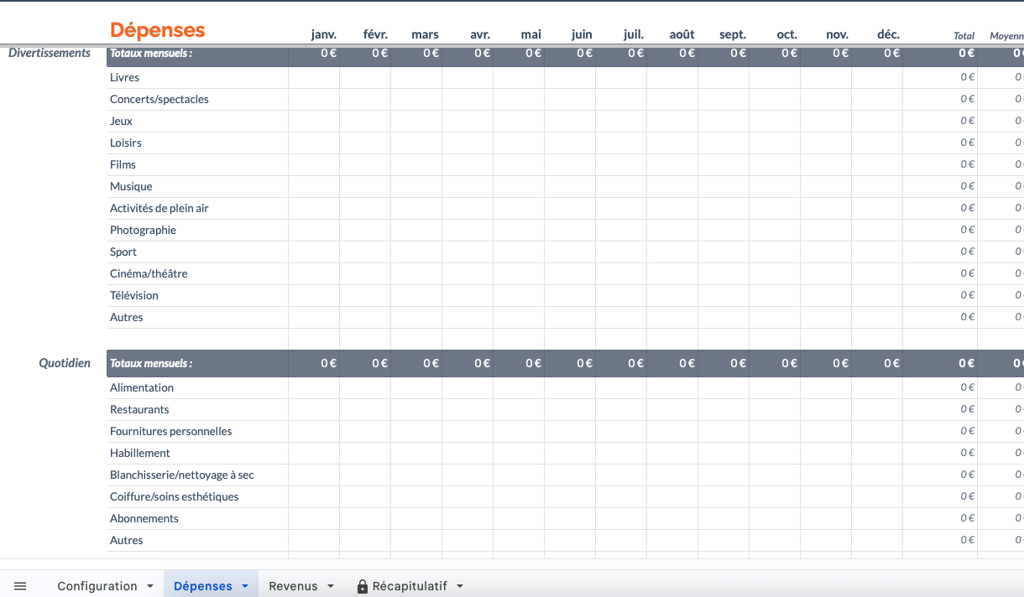Viewport: 1024px width, 597px height.
Task: Click the Total column header
Action: (964, 36)
